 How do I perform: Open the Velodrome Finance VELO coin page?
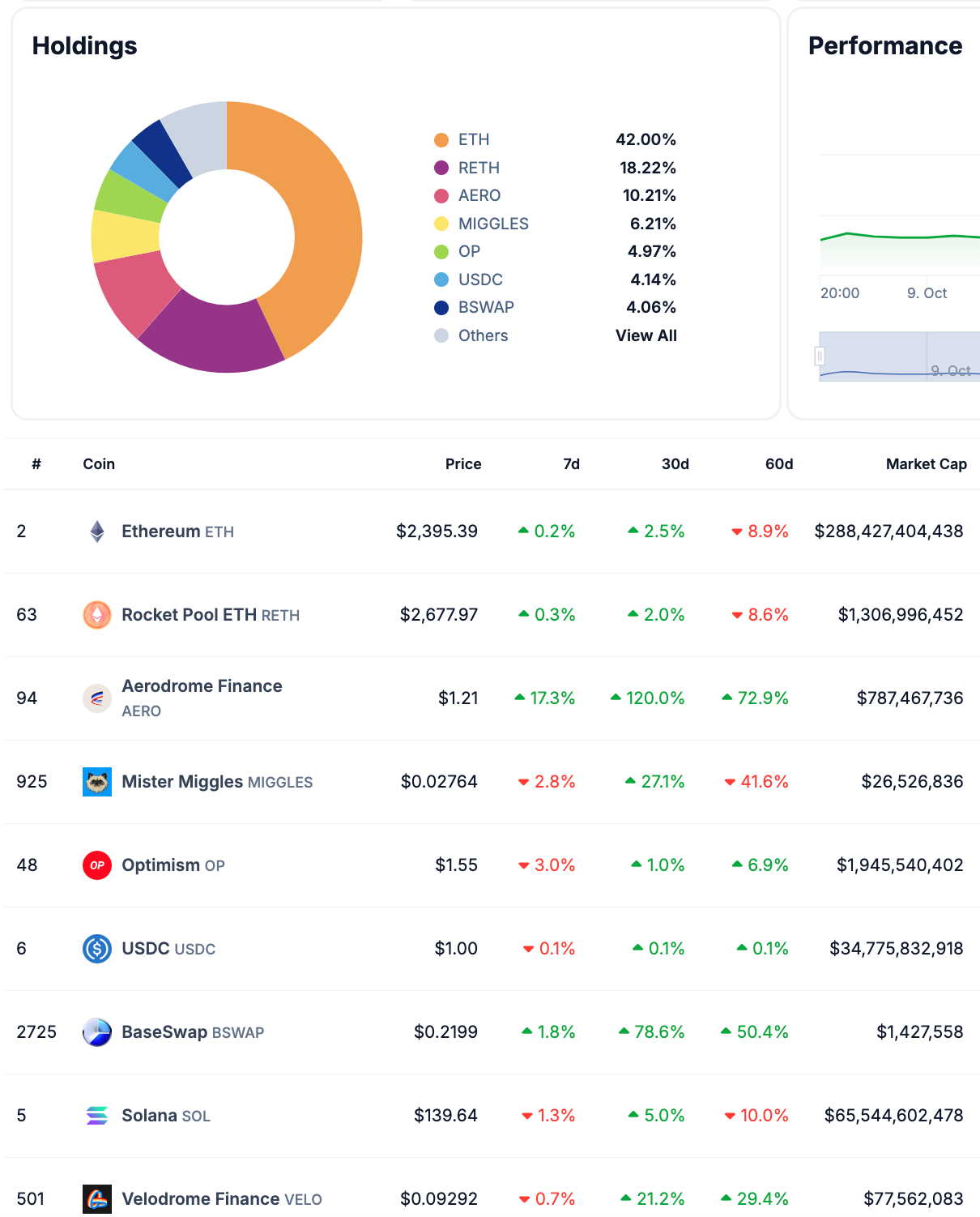tap(222, 1199)
